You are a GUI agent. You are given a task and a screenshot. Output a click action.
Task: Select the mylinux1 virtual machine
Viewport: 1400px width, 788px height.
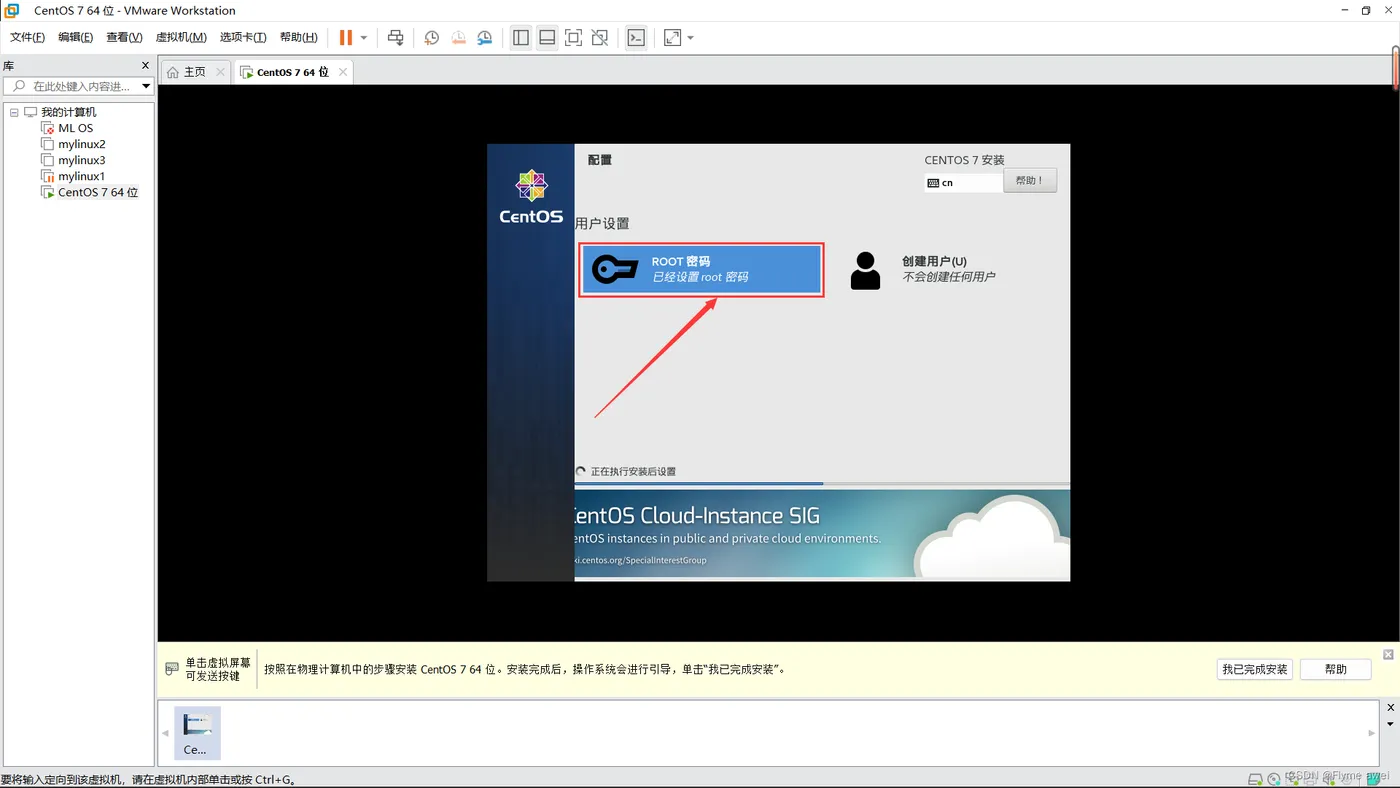click(x=81, y=176)
